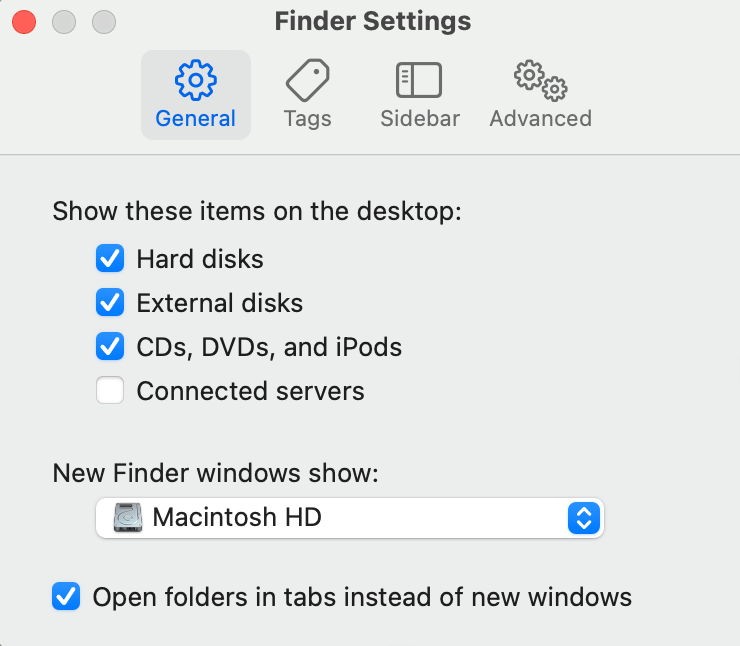740x646 pixels.
Task: Click the Finder Settings title bar
Action: point(373,21)
